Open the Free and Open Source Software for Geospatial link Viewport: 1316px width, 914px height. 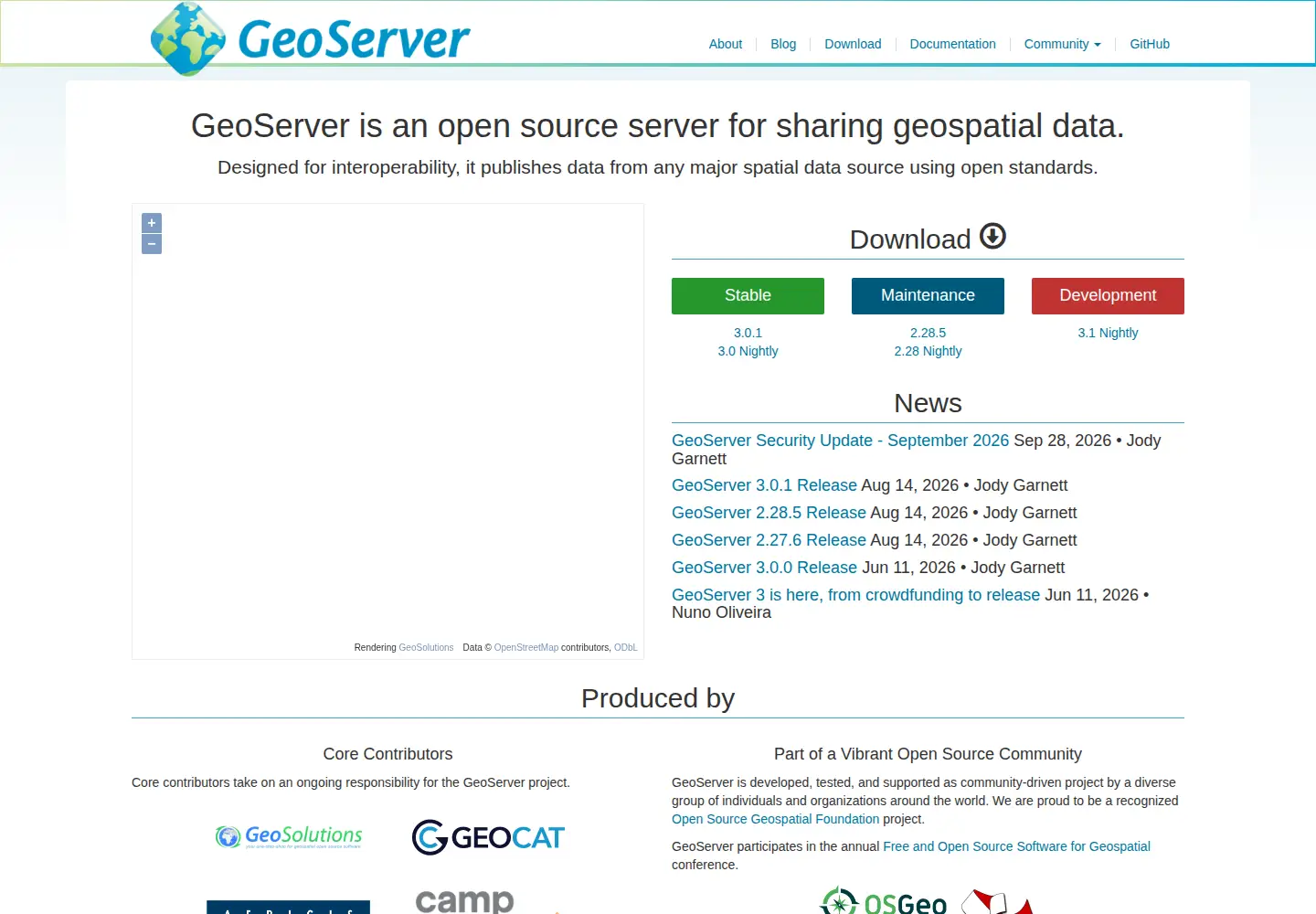pyautogui.click(x=1016, y=846)
